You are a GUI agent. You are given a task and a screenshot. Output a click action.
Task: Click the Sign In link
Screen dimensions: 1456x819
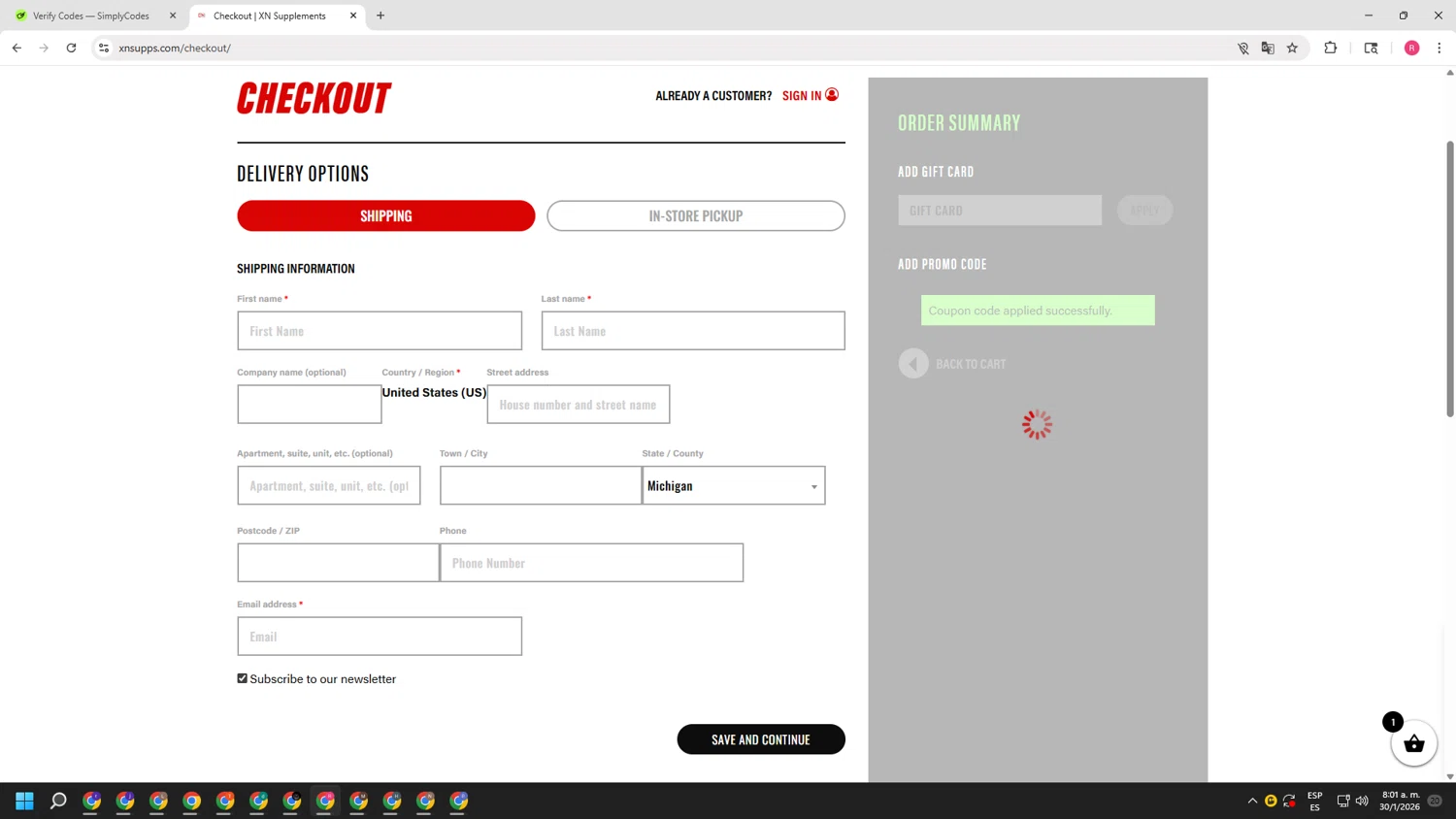(802, 95)
